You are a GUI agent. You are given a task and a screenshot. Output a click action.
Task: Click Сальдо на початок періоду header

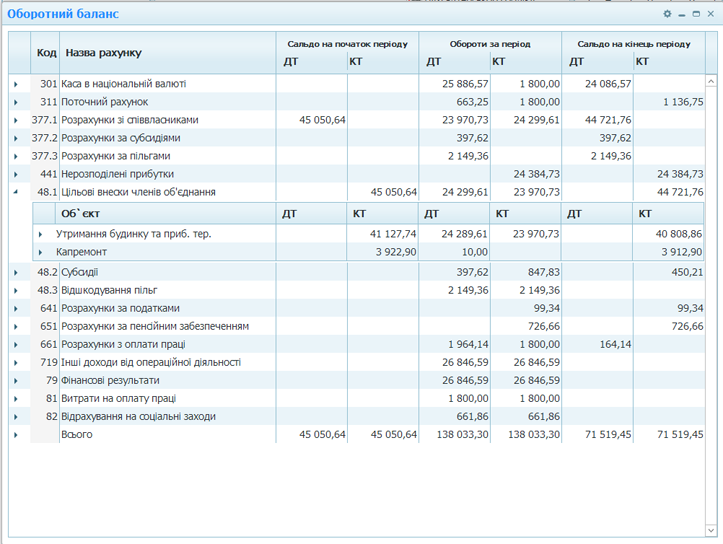(347, 44)
